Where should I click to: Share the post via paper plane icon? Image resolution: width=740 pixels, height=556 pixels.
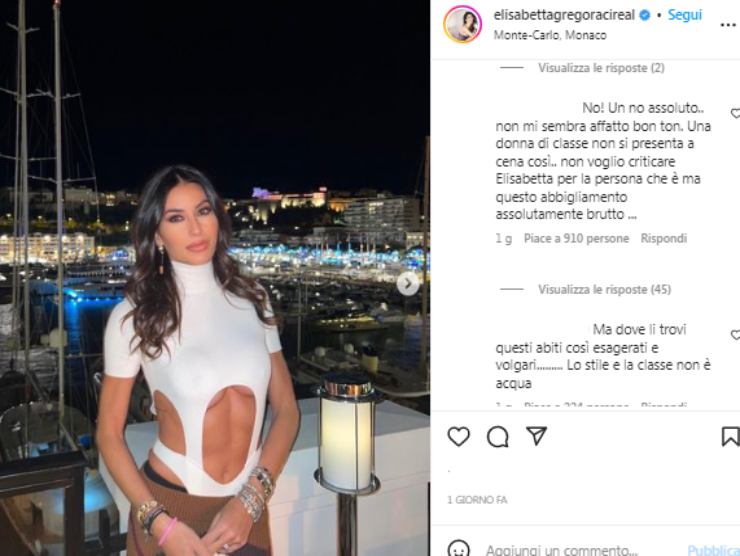537,436
